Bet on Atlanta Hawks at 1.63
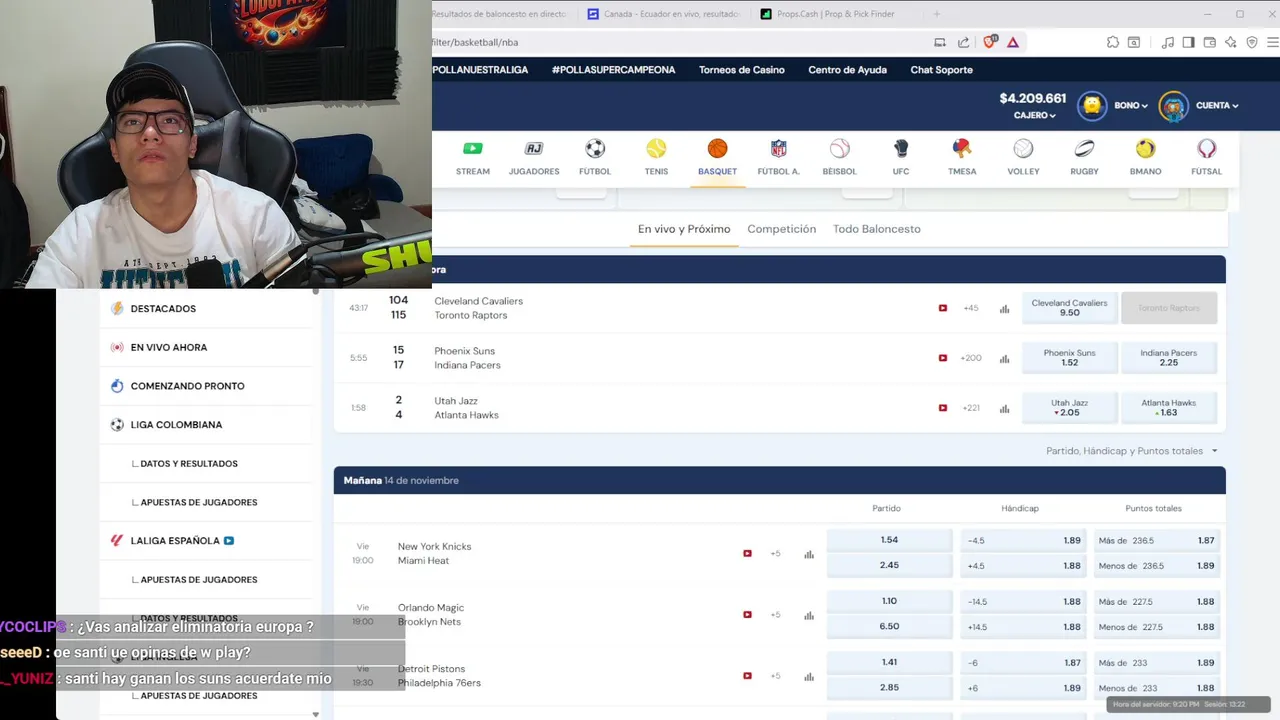1280x720 pixels. click(1169, 408)
